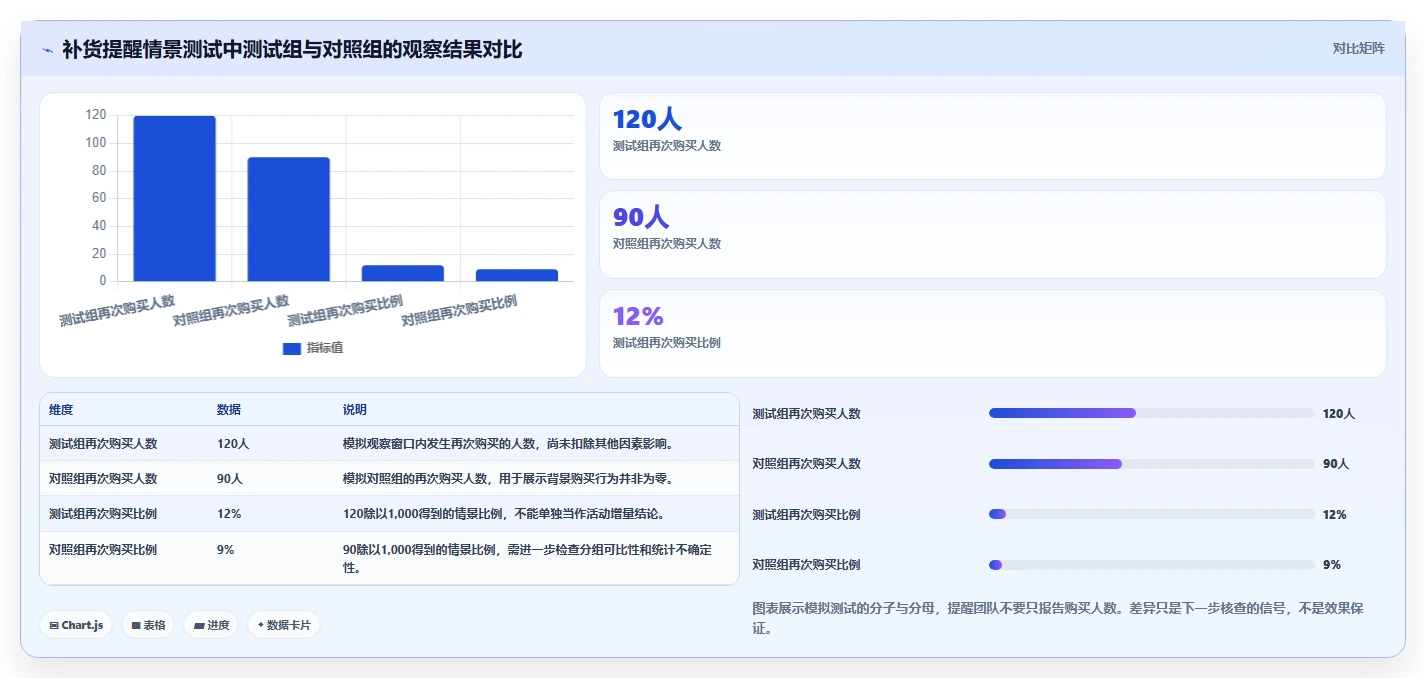Click table cell 测试组再次购买人数
The image size is (1426, 678).
coord(103,444)
